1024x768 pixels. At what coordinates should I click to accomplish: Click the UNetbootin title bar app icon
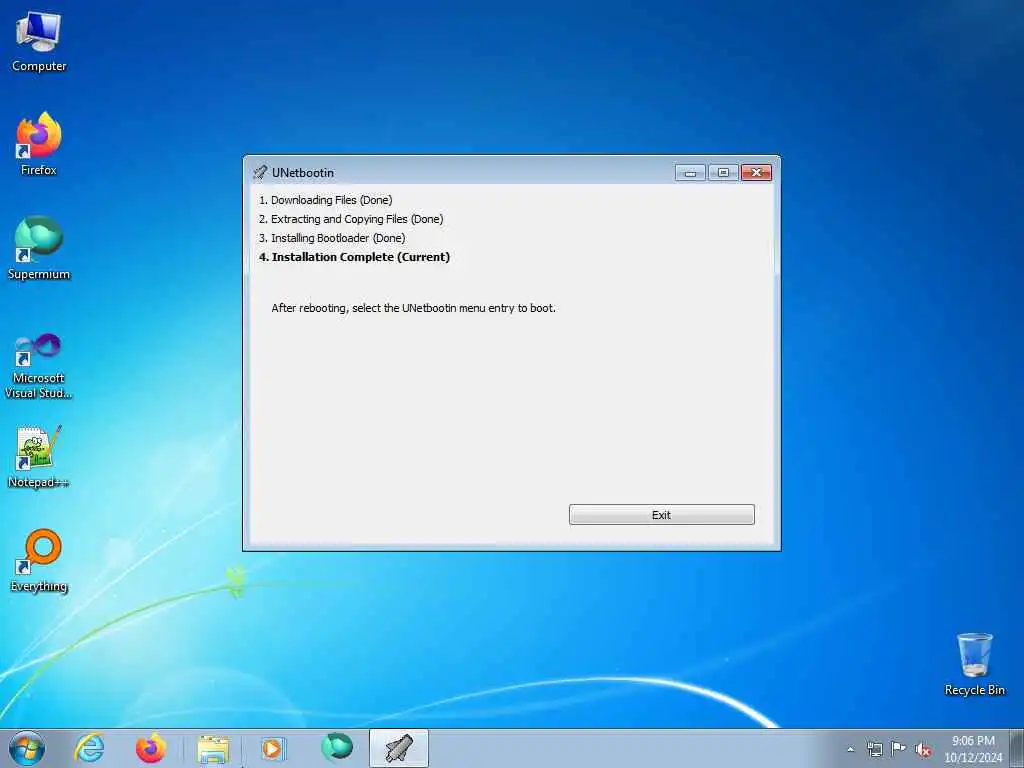pos(260,172)
